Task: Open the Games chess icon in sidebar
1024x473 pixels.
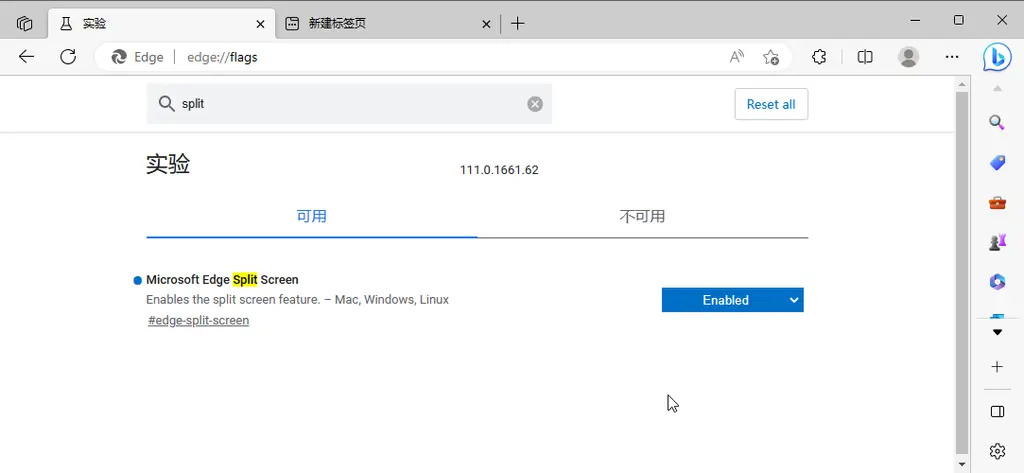Action: (x=996, y=242)
